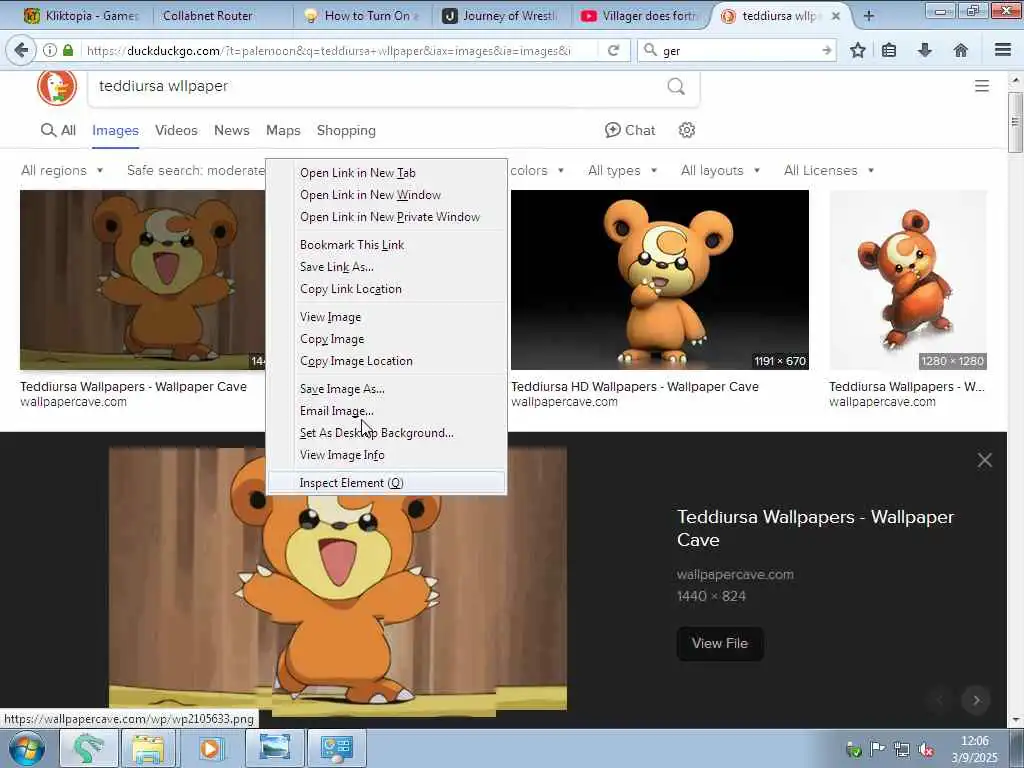Select Save Image As...
The height and width of the screenshot is (768, 1024).
387,389
